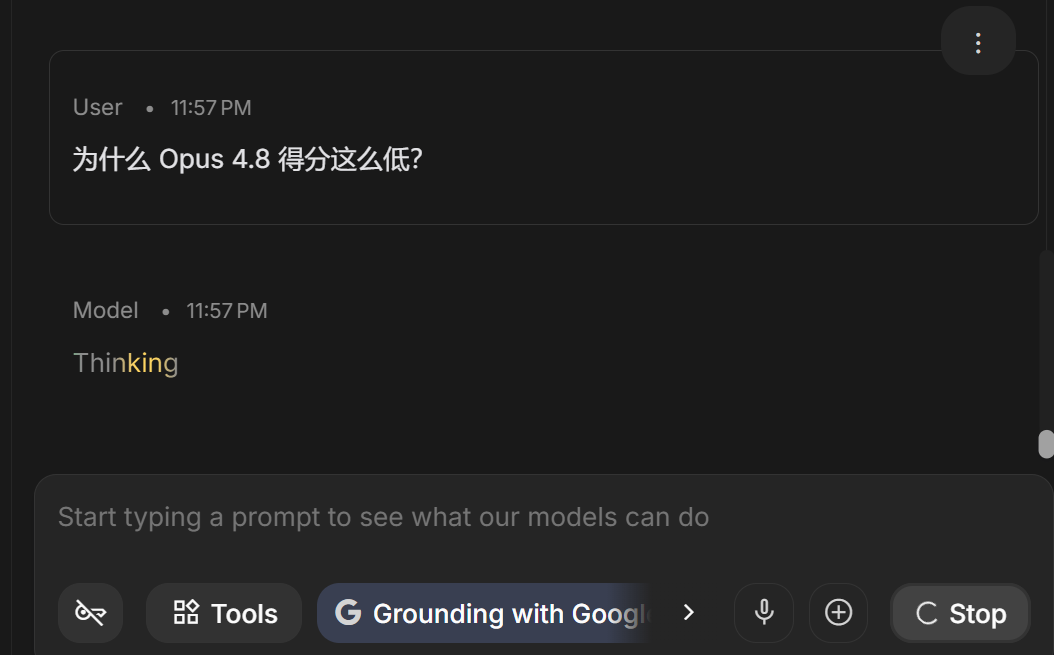Click the grid icon in Tools button
1054x655 pixels.
(x=186, y=613)
